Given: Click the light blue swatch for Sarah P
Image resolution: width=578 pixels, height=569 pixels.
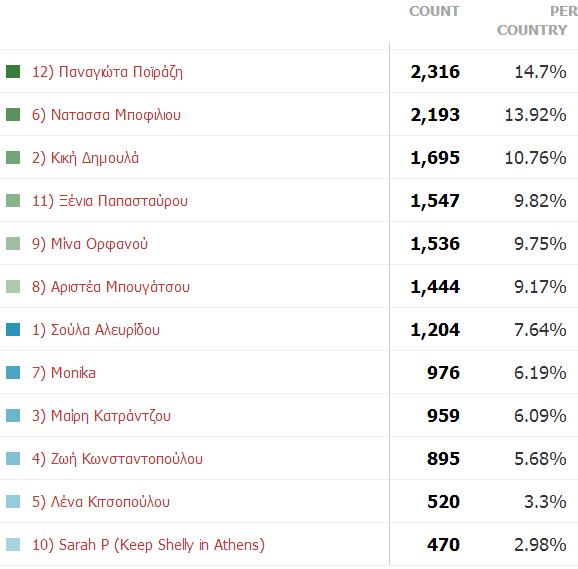Looking at the screenshot, I should 13,544.
